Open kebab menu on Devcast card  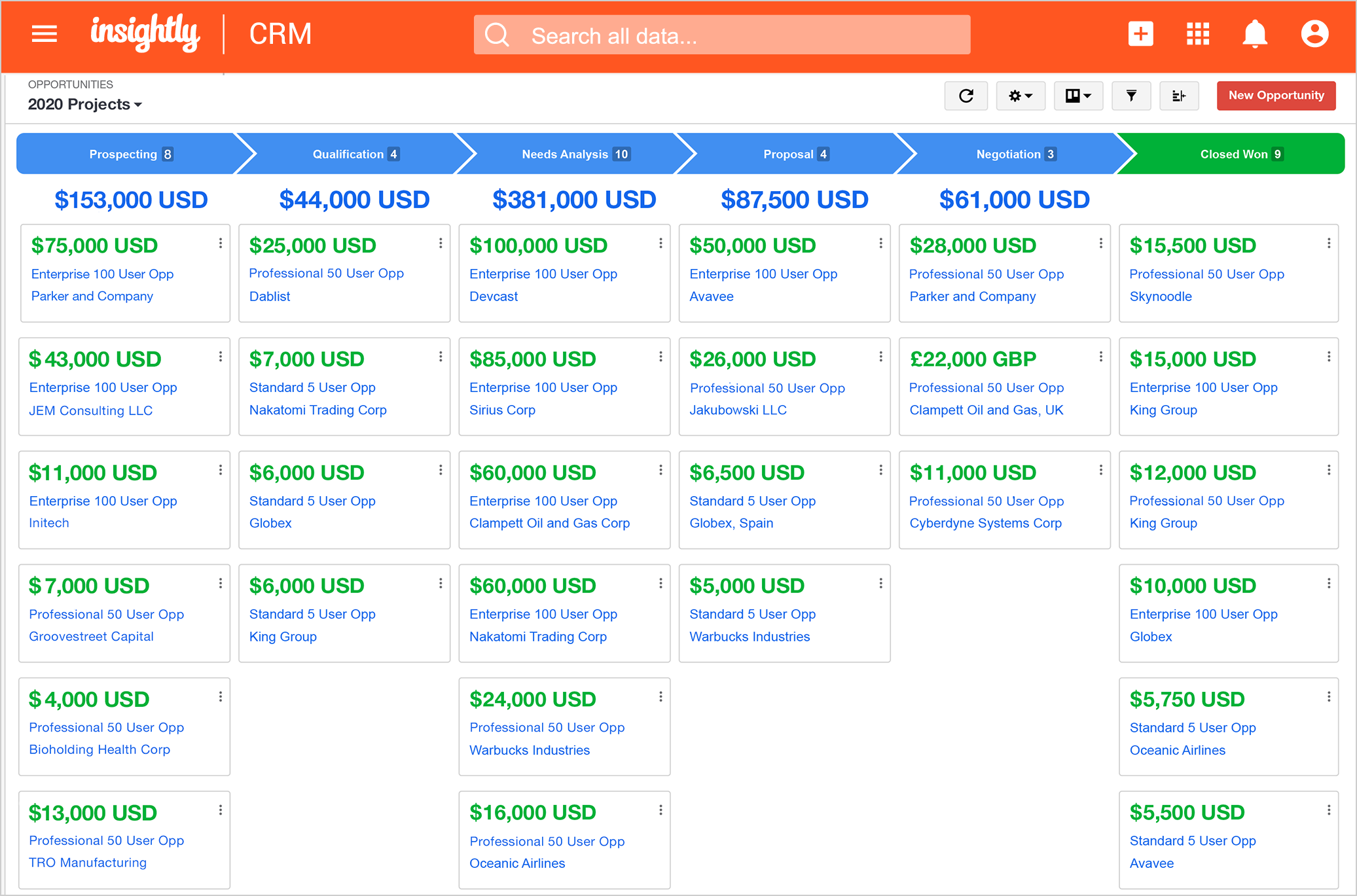pyautogui.click(x=660, y=243)
